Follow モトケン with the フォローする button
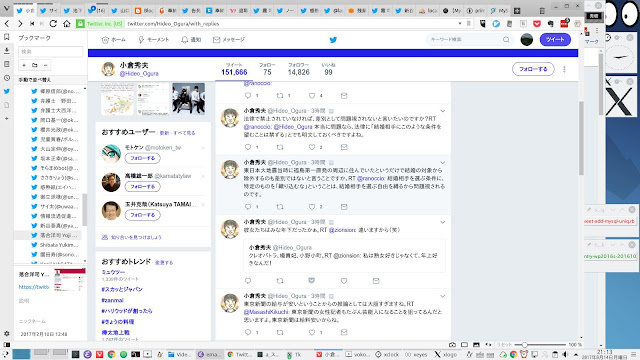 (142, 158)
